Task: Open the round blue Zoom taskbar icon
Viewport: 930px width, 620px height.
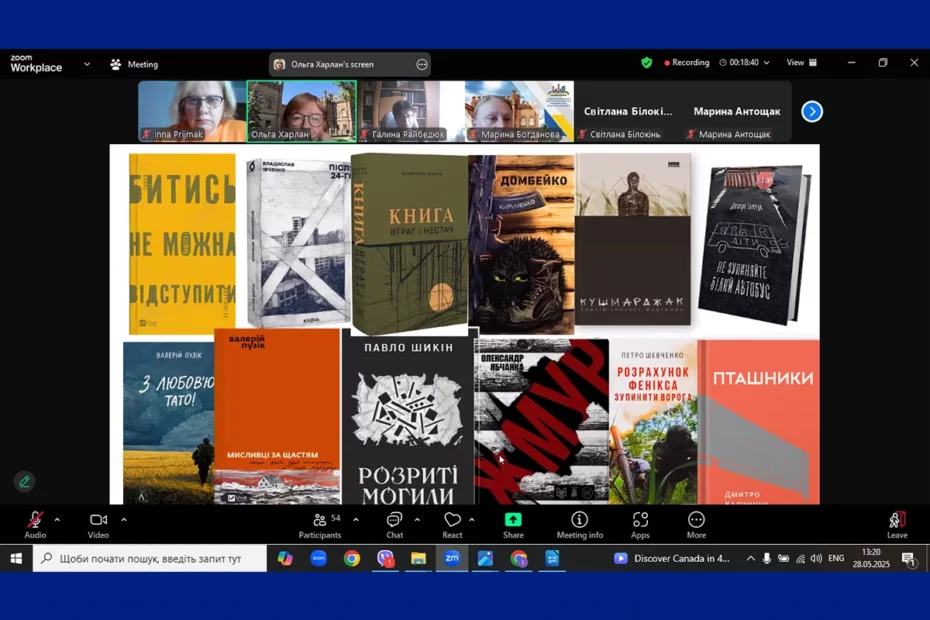Action: (x=319, y=558)
